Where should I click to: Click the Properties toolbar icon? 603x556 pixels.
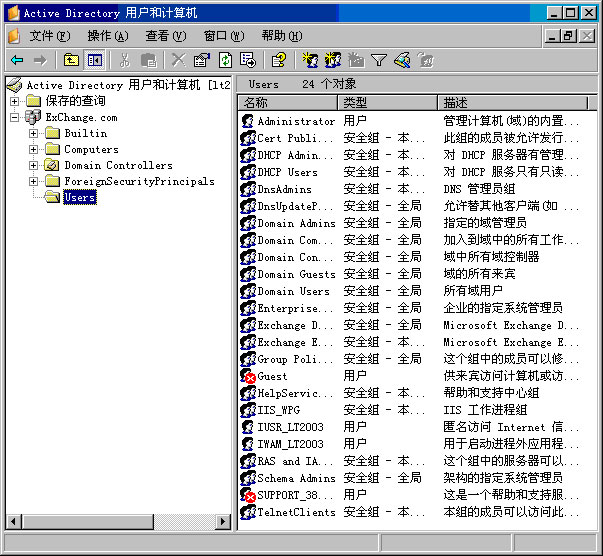click(201, 60)
